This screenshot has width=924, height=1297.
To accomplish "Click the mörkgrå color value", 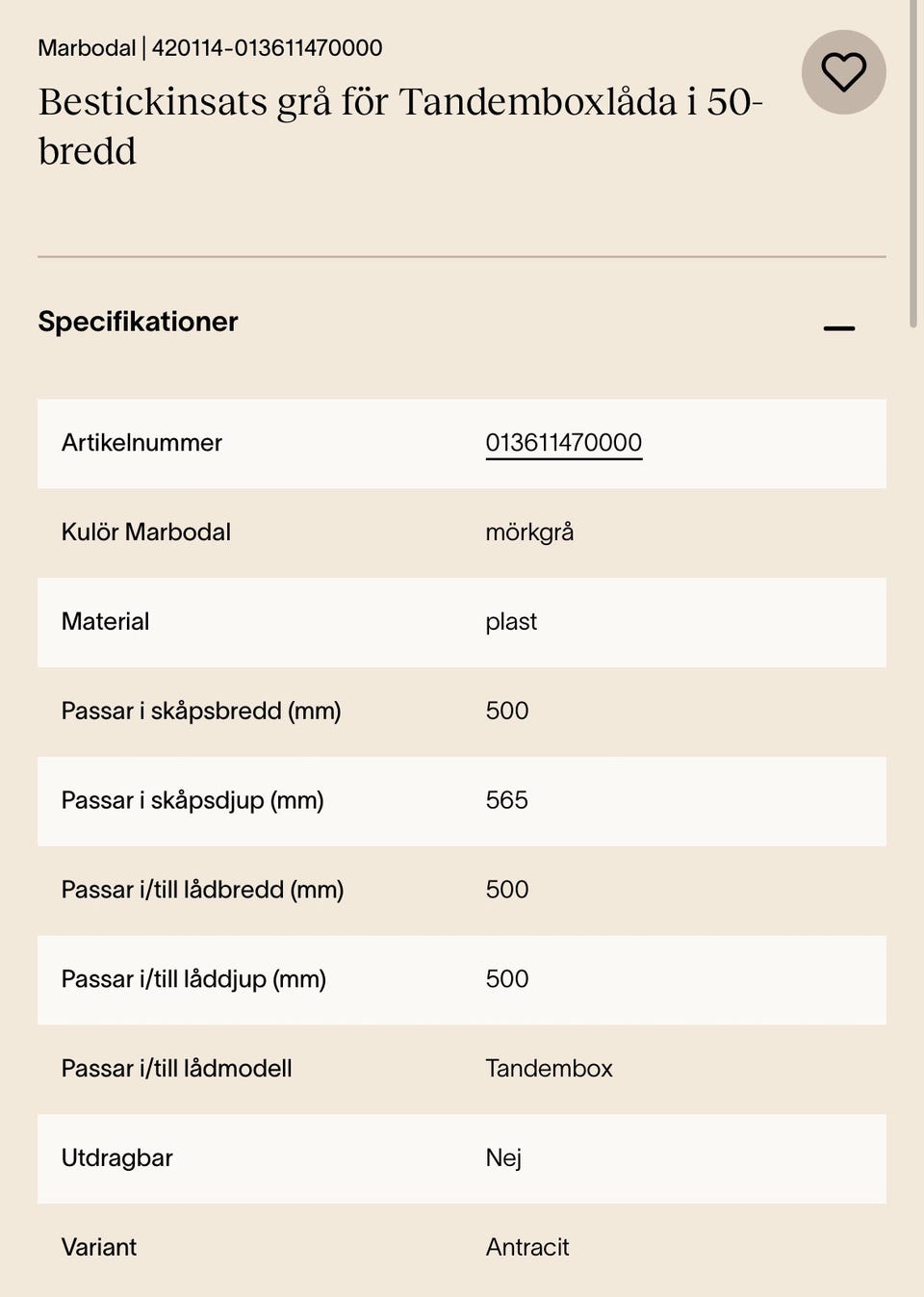I will click(529, 532).
